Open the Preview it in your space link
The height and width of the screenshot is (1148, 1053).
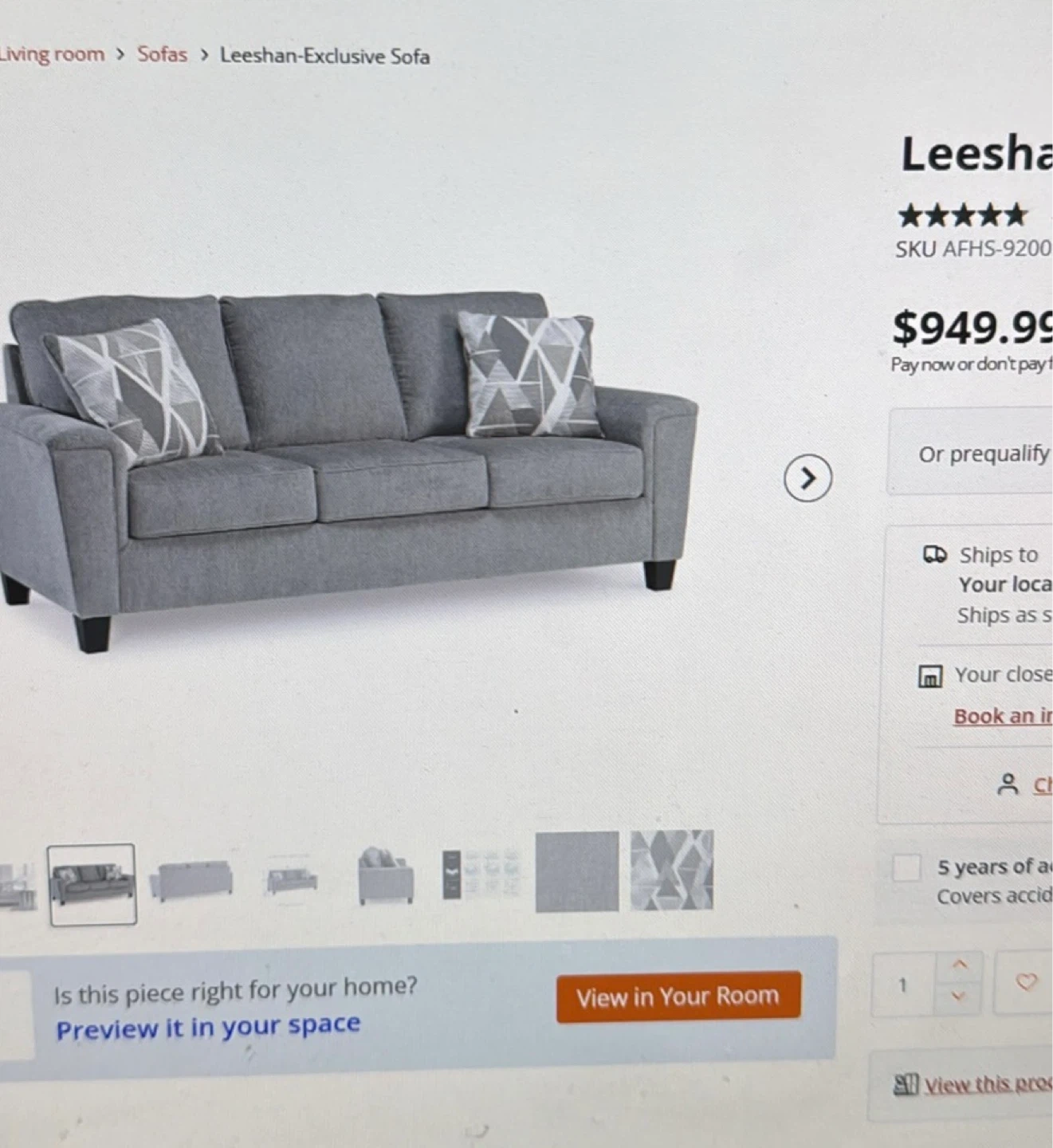pyautogui.click(x=208, y=1027)
